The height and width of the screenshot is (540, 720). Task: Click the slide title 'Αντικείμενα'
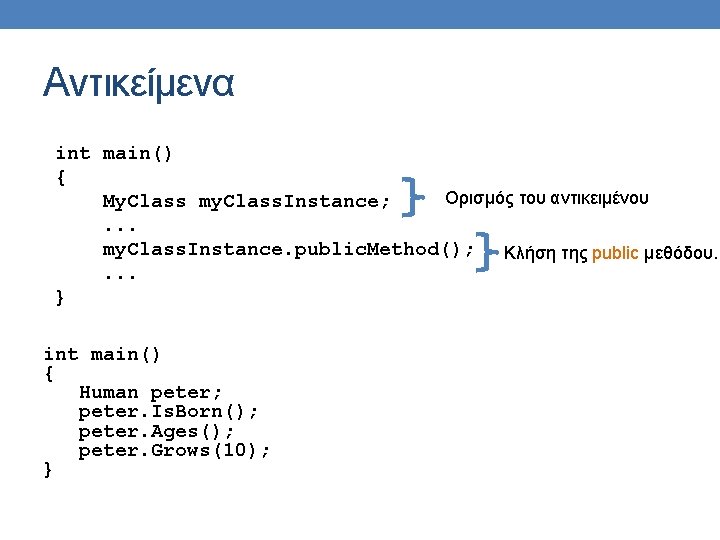tap(138, 84)
